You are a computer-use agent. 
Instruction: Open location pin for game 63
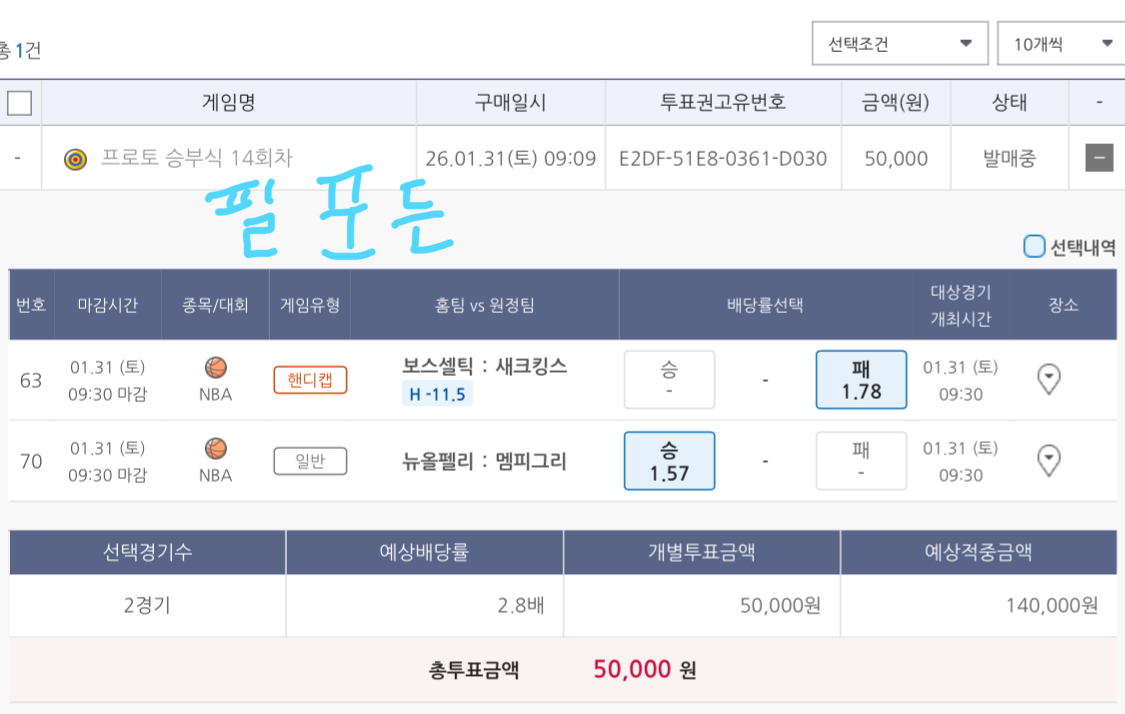click(x=1048, y=379)
